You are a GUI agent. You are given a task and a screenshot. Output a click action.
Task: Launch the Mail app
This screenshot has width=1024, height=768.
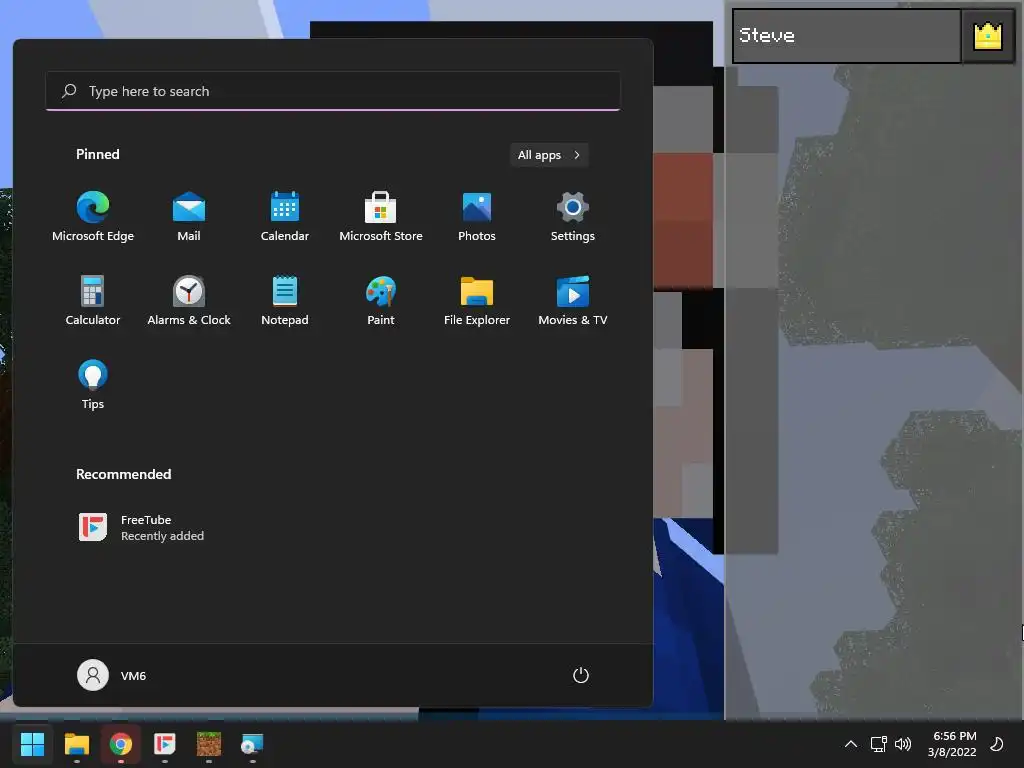(x=189, y=217)
